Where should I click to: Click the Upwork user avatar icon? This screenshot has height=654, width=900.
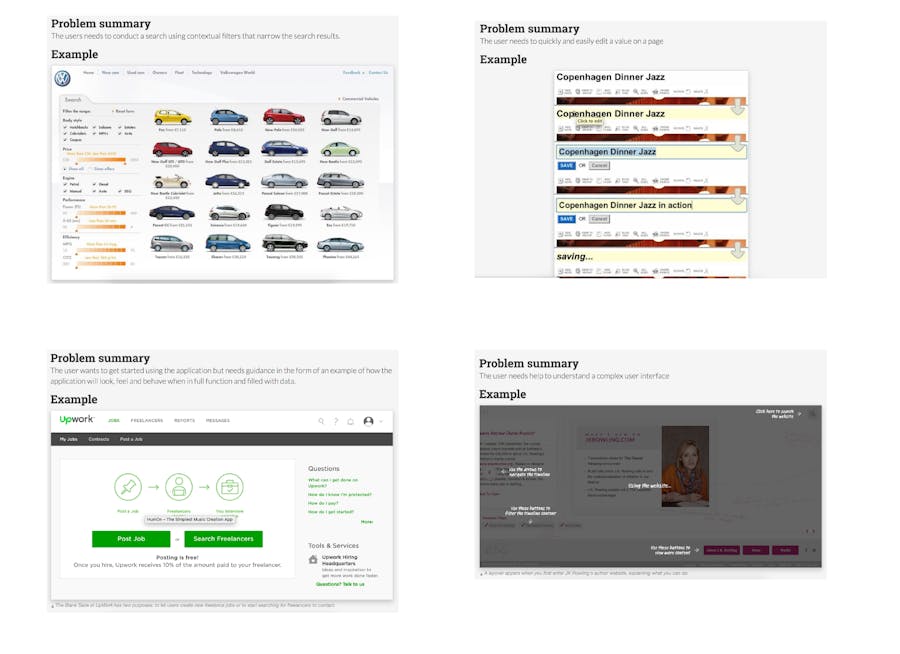(x=368, y=421)
